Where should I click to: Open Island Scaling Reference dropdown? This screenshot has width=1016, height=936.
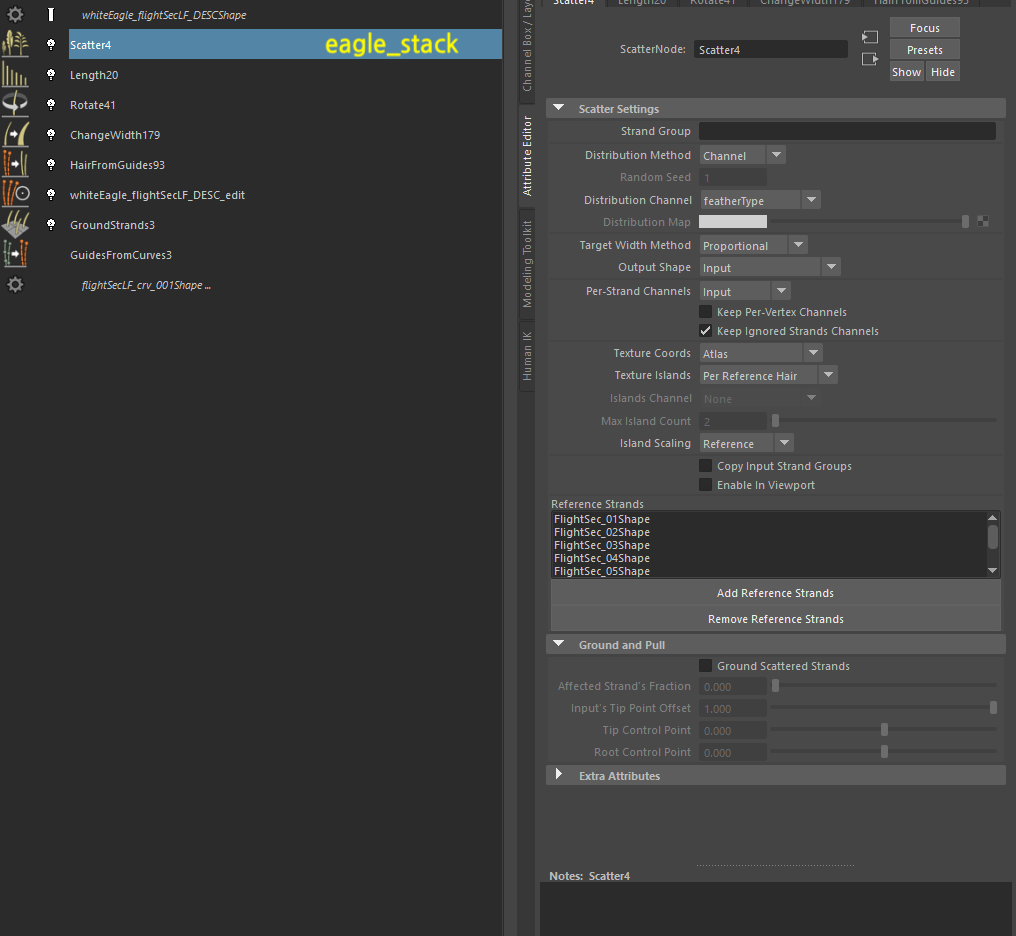pos(746,444)
